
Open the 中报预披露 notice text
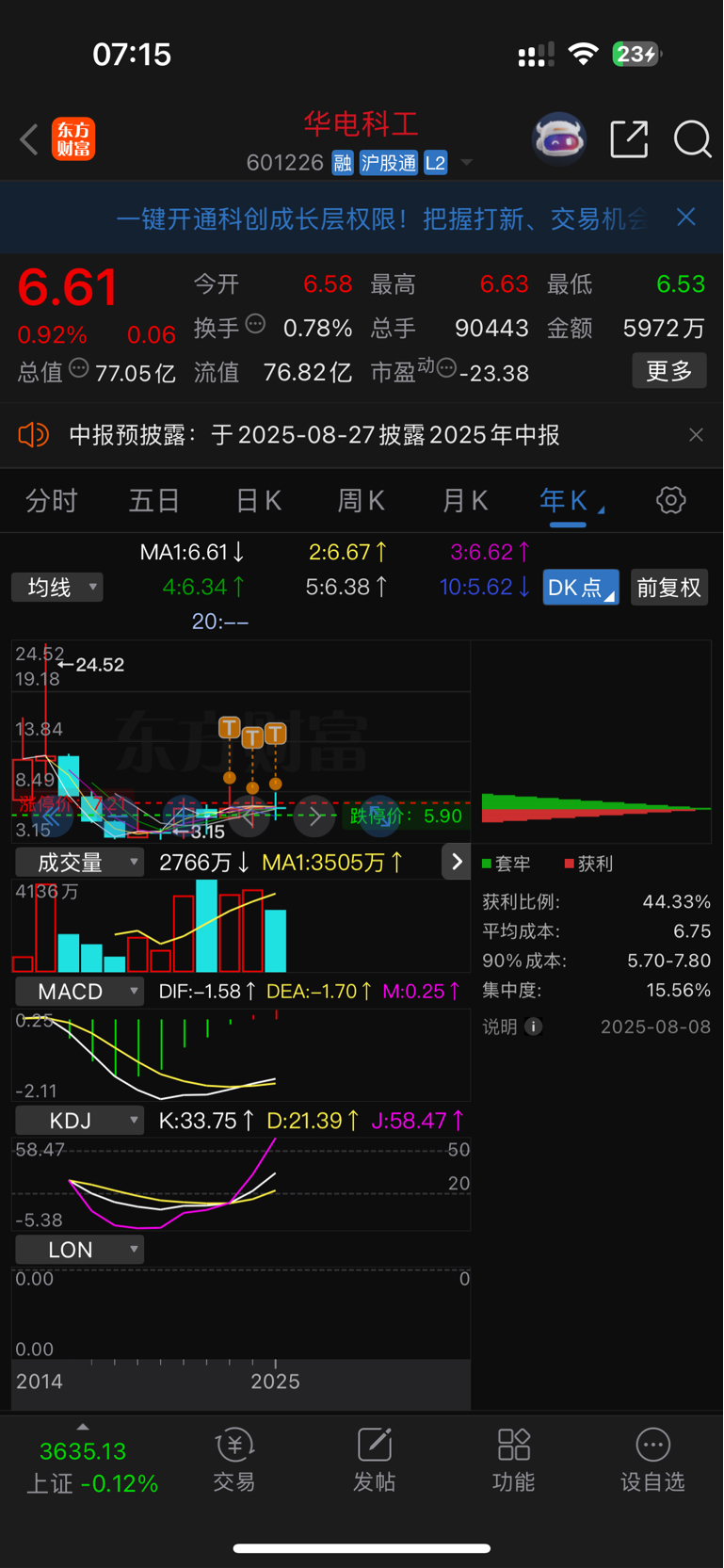[314, 435]
